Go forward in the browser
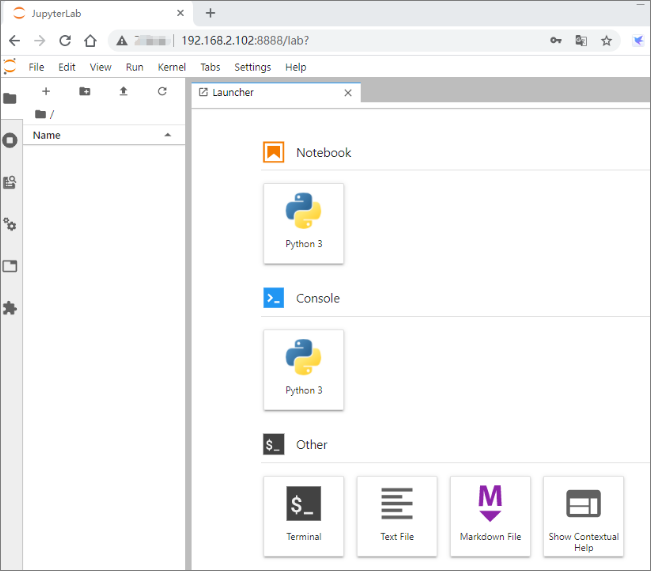The height and width of the screenshot is (571, 652). (x=40, y=40)
